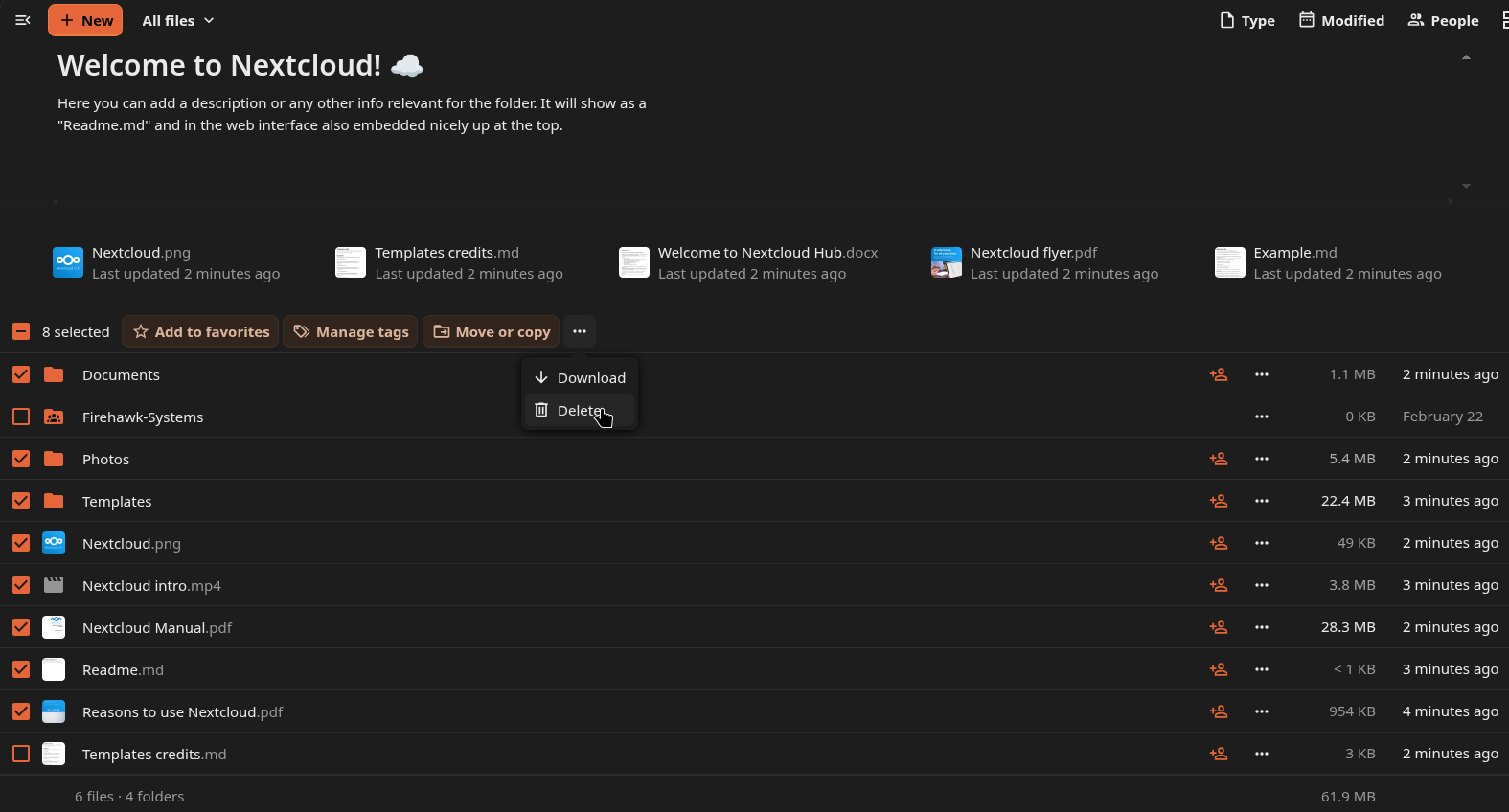
Task: Toggle the batch actions three-dot menu
Action: click(580, 331)
